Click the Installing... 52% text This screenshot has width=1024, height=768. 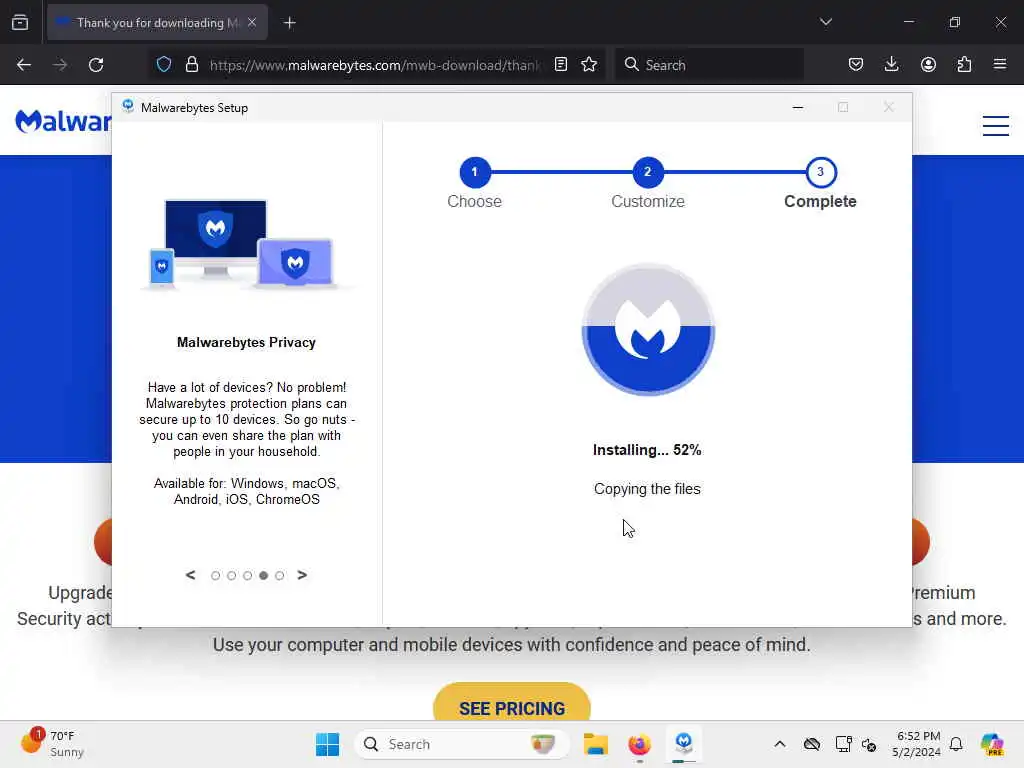point(647,450)
